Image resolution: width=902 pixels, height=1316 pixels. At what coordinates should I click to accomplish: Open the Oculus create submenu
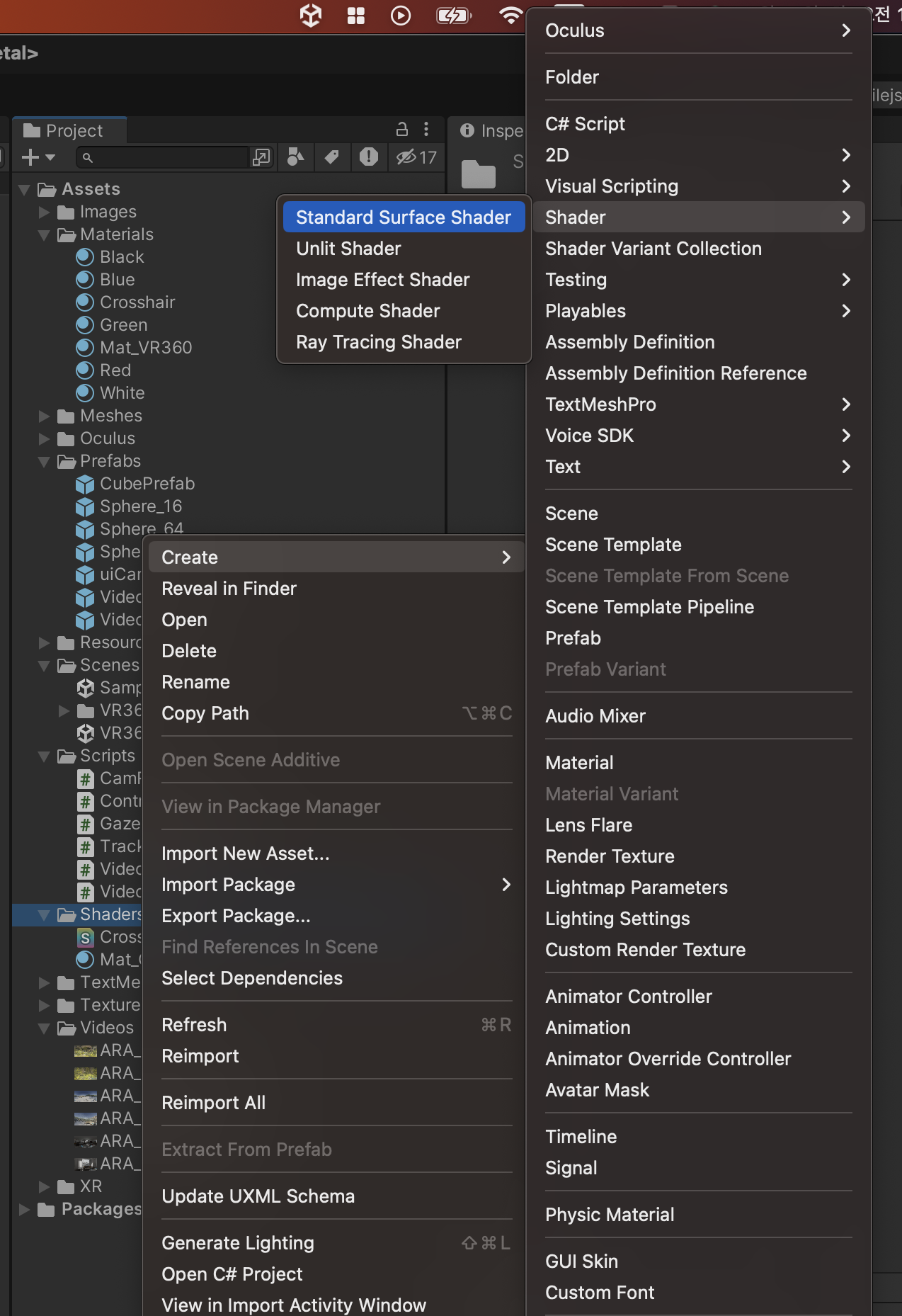click(698, 30)
